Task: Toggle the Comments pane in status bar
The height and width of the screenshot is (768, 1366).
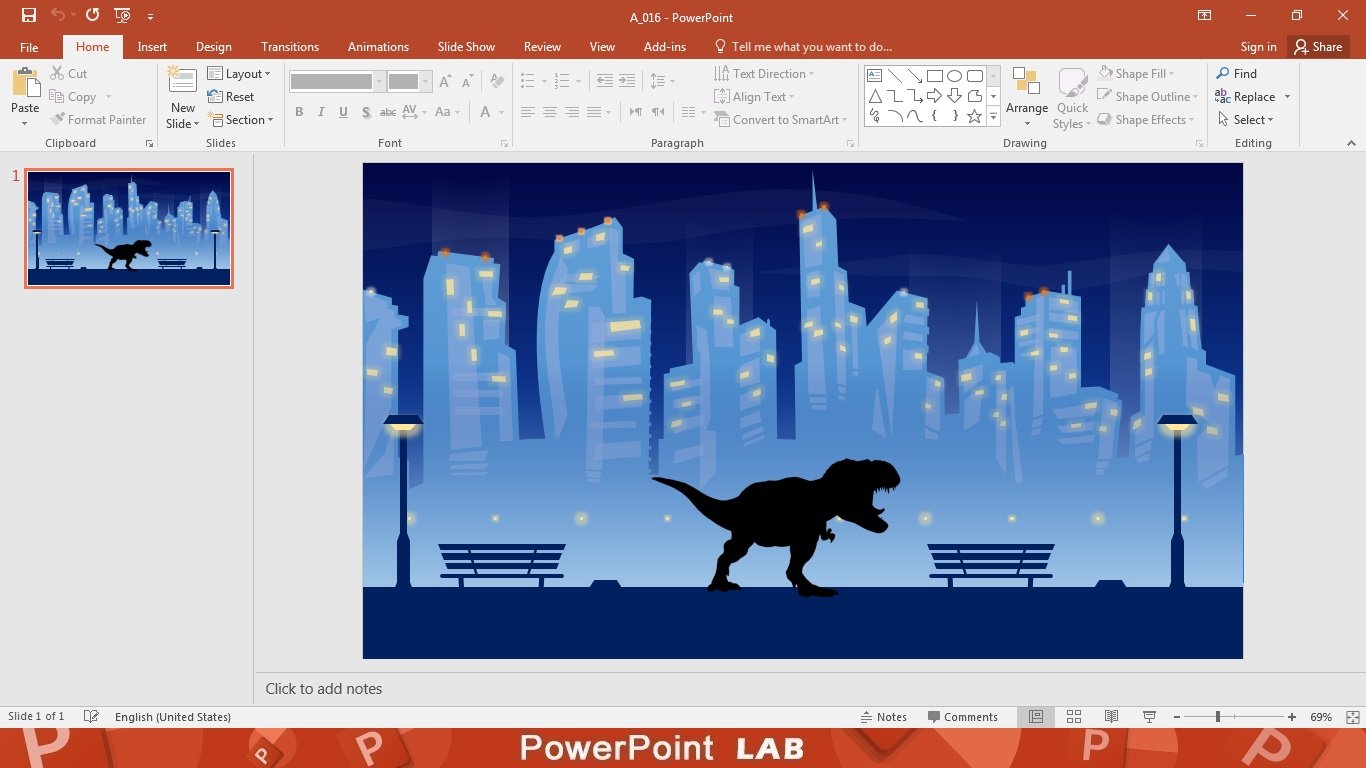Action: tap(962, 717)
